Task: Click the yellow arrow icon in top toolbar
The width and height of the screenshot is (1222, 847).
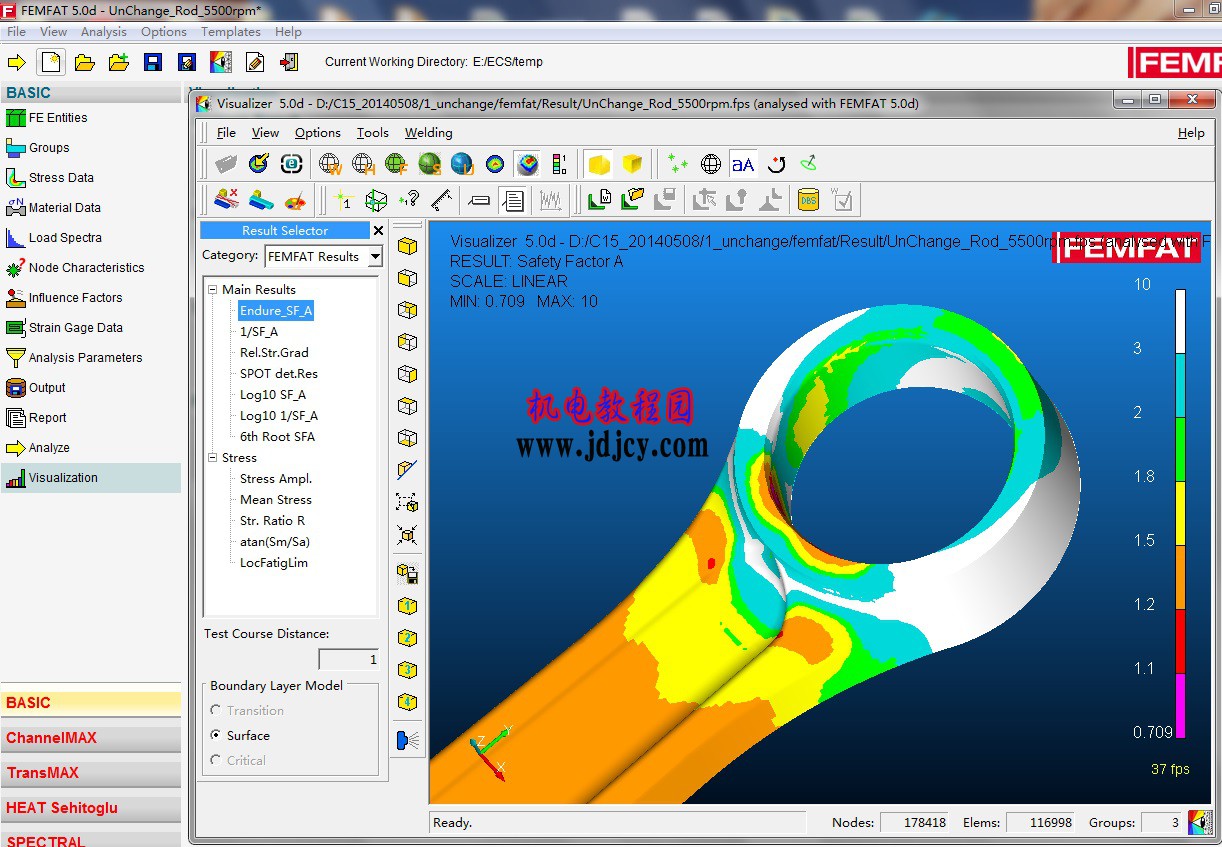Action: coord(17,62)
